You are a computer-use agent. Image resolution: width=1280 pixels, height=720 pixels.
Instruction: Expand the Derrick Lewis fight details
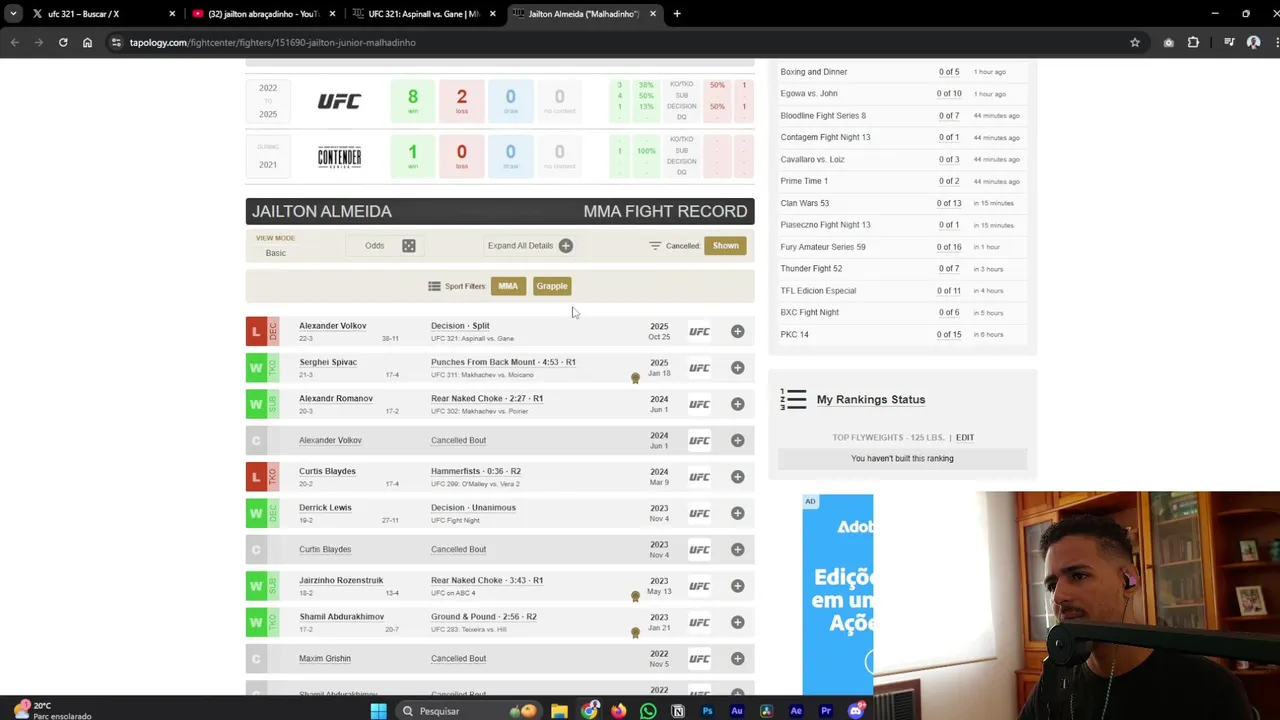pos(737,513)
